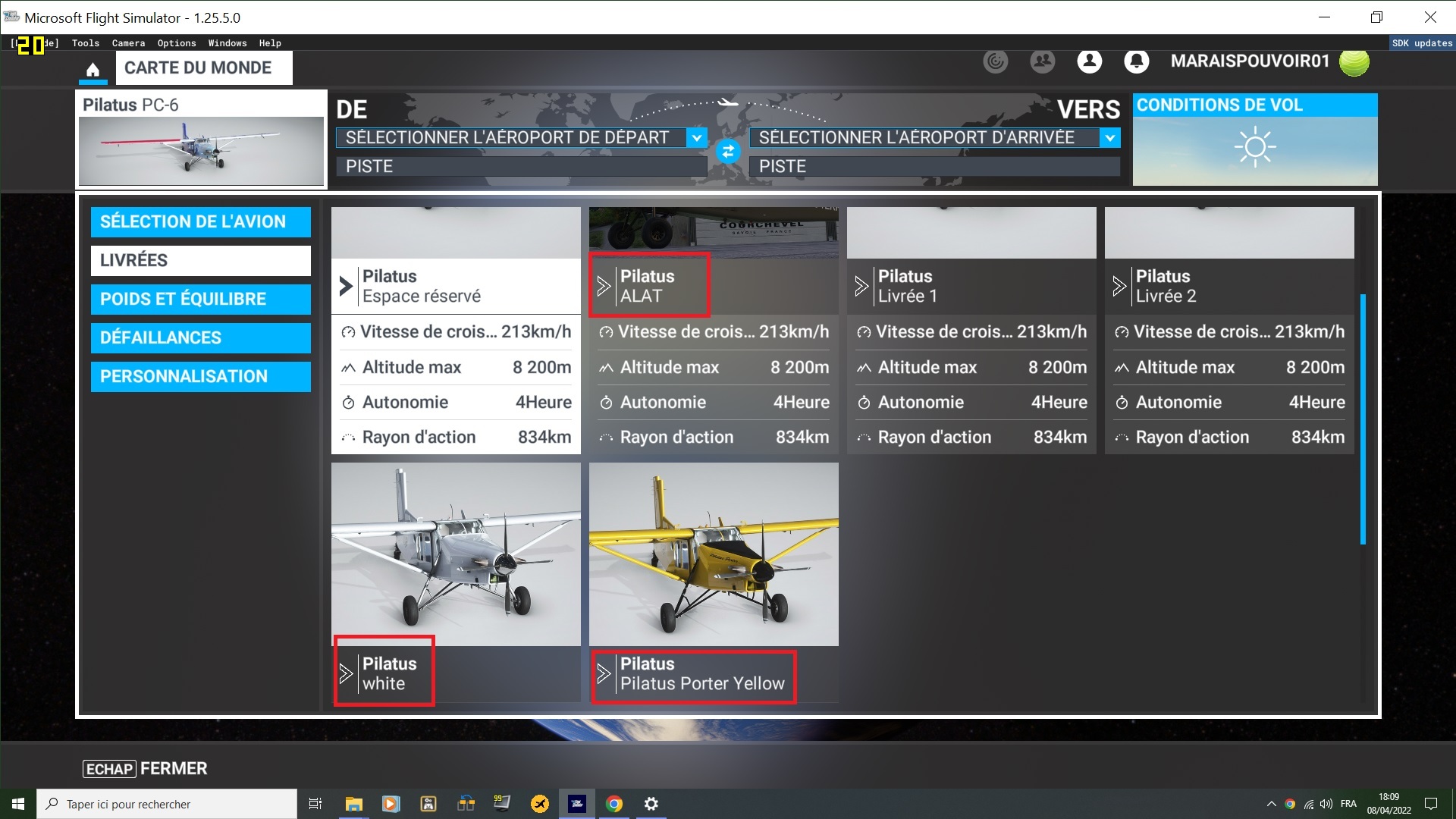Swap departure and arrival airports icon
The image size is (1456, 819).
click(727, 152)
